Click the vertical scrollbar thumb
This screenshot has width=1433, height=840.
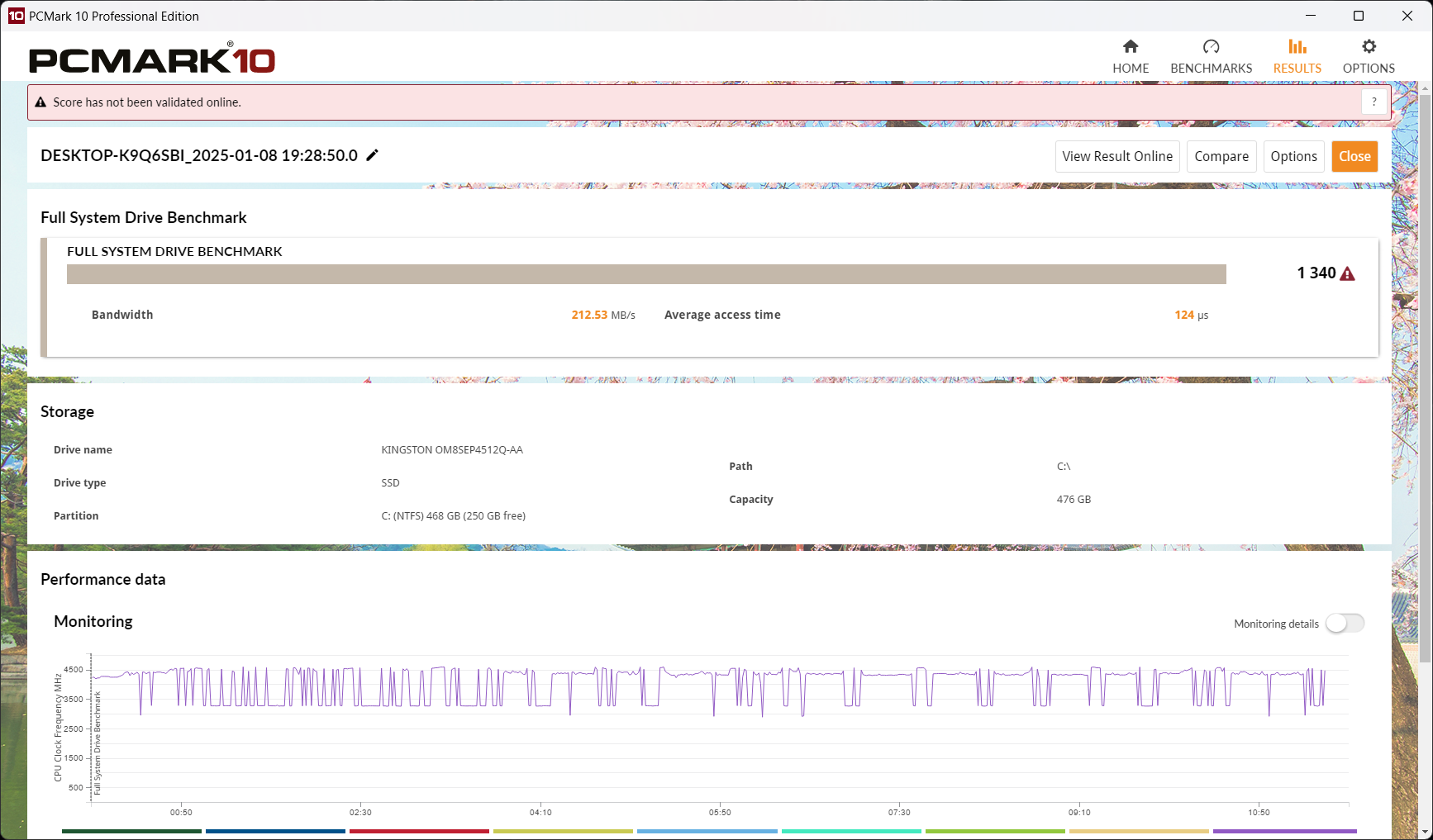click(1425, 378)
